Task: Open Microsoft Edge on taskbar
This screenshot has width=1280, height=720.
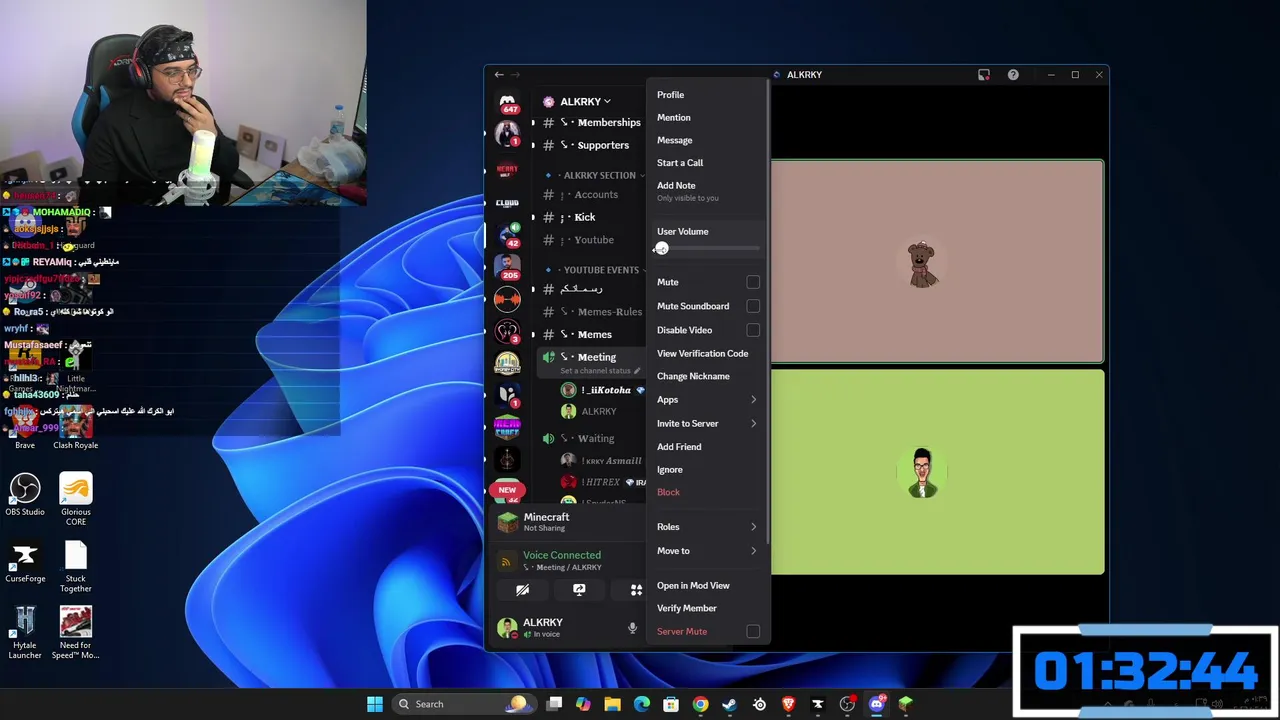Action: [x=642, y=704]
